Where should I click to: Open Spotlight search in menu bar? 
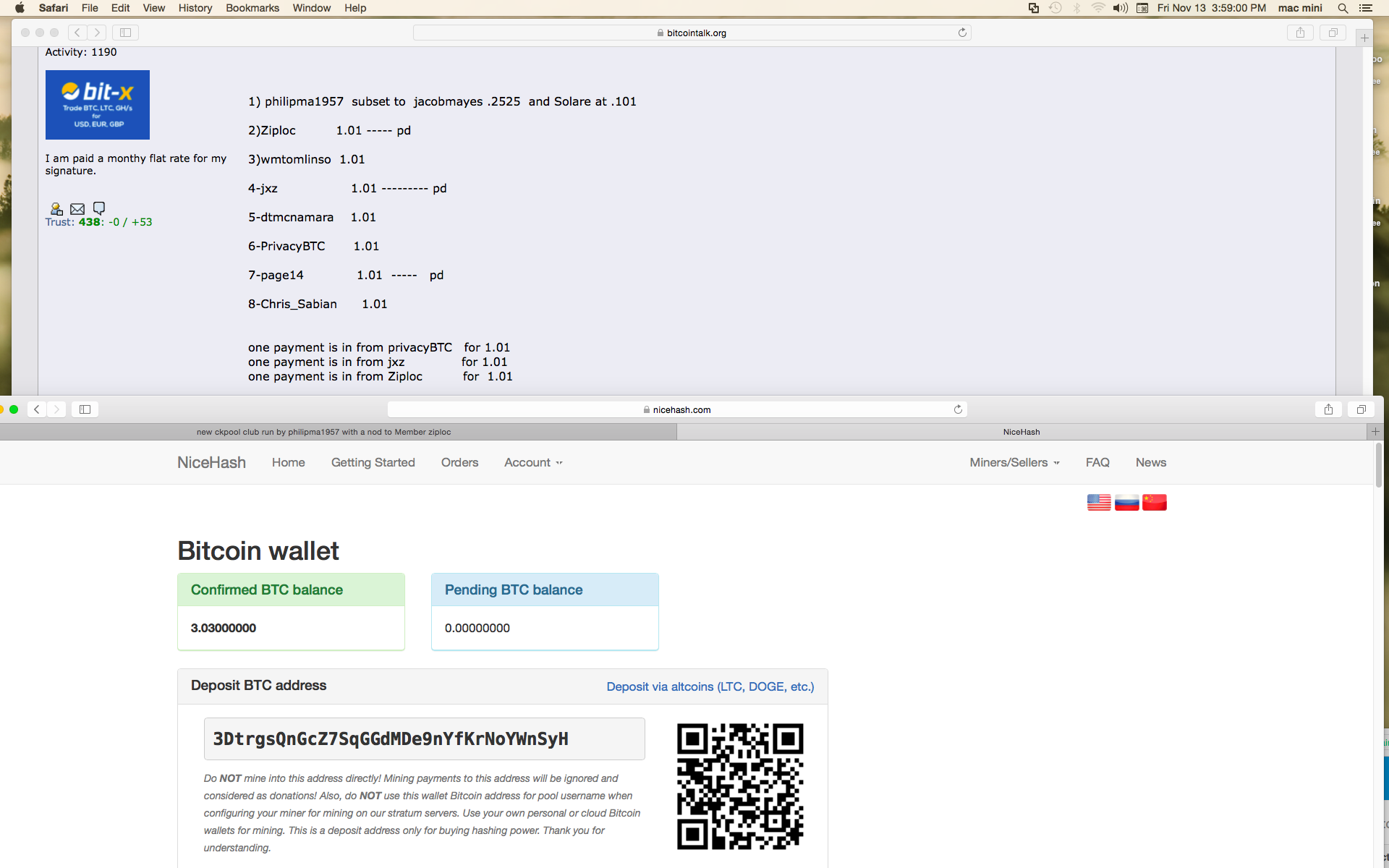[x=1343, y=8]
